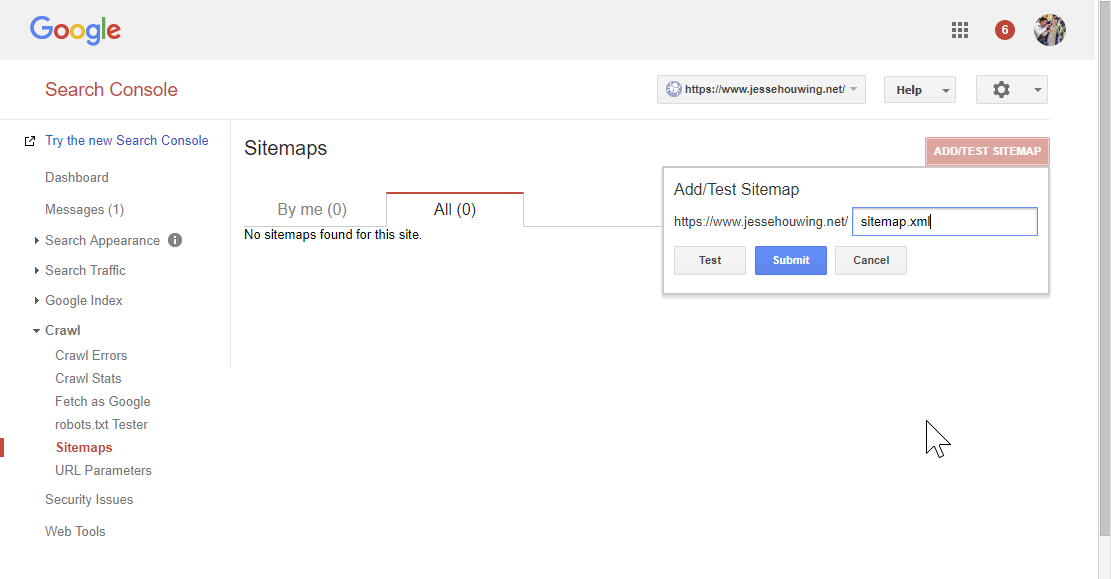Go to Fetch as Google
Viewport: 1111px width, 579px height.
[x=103, y=402]
